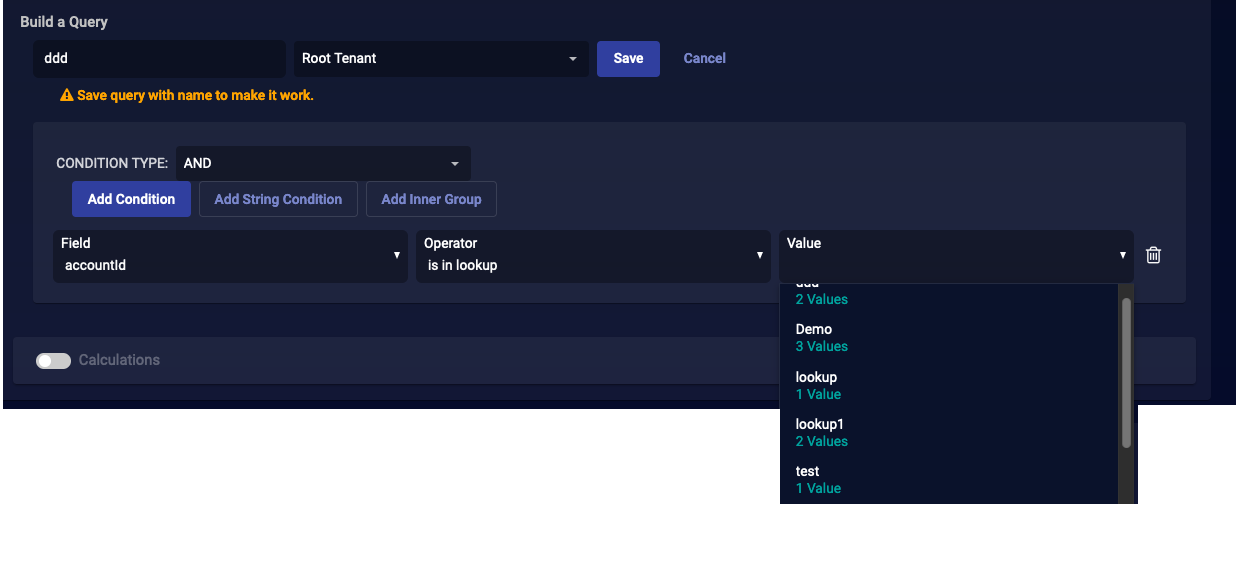Click the warning triangle icon

click(x=67, y=96)
